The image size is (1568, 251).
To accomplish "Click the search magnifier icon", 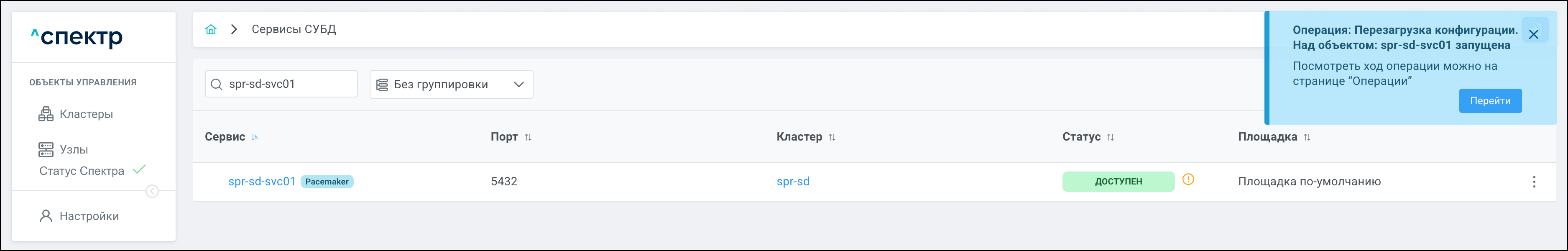I will point(216,85).
